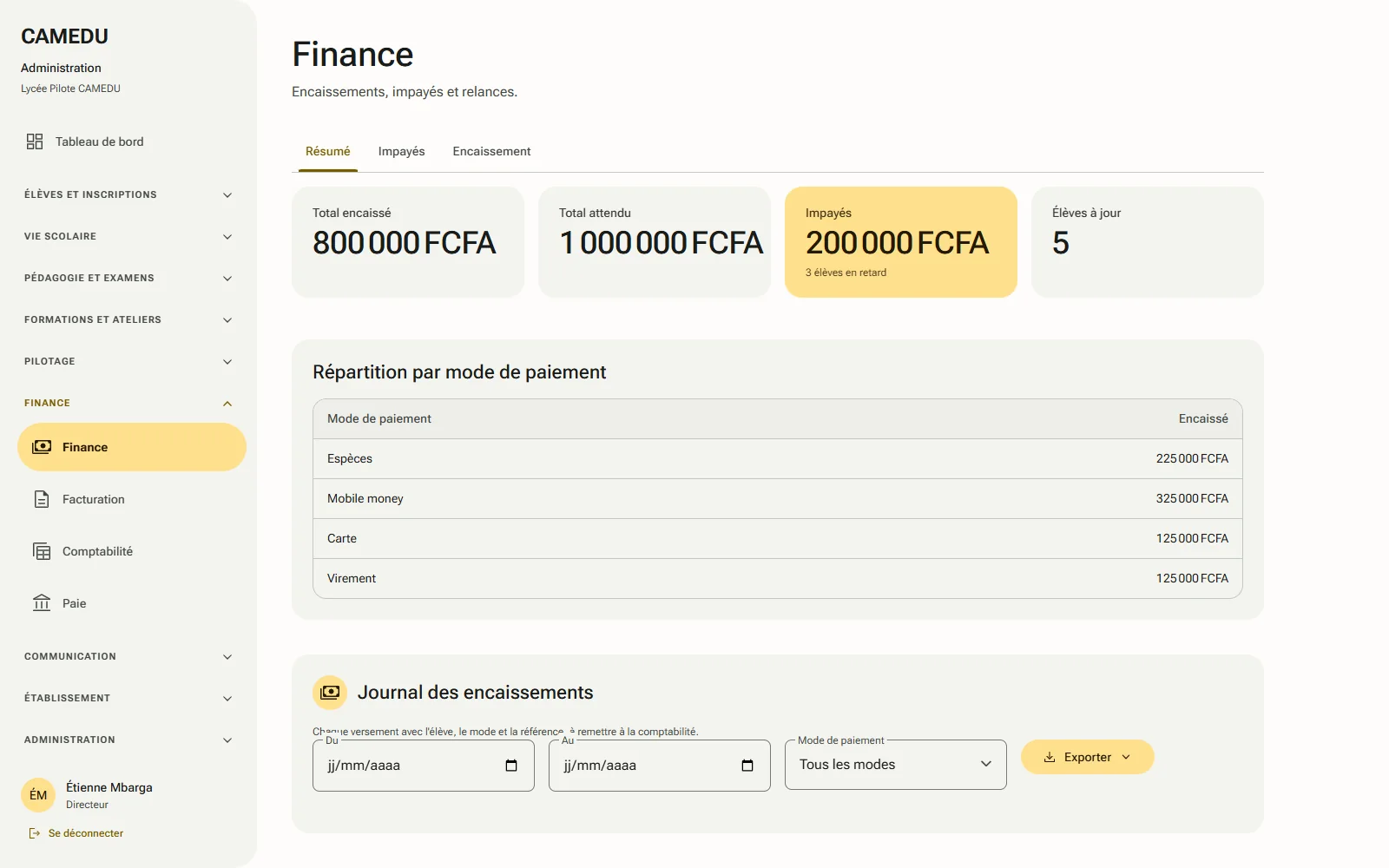Click the Exporter button
The image size is (1389, 868).
tap(1088, 757)
